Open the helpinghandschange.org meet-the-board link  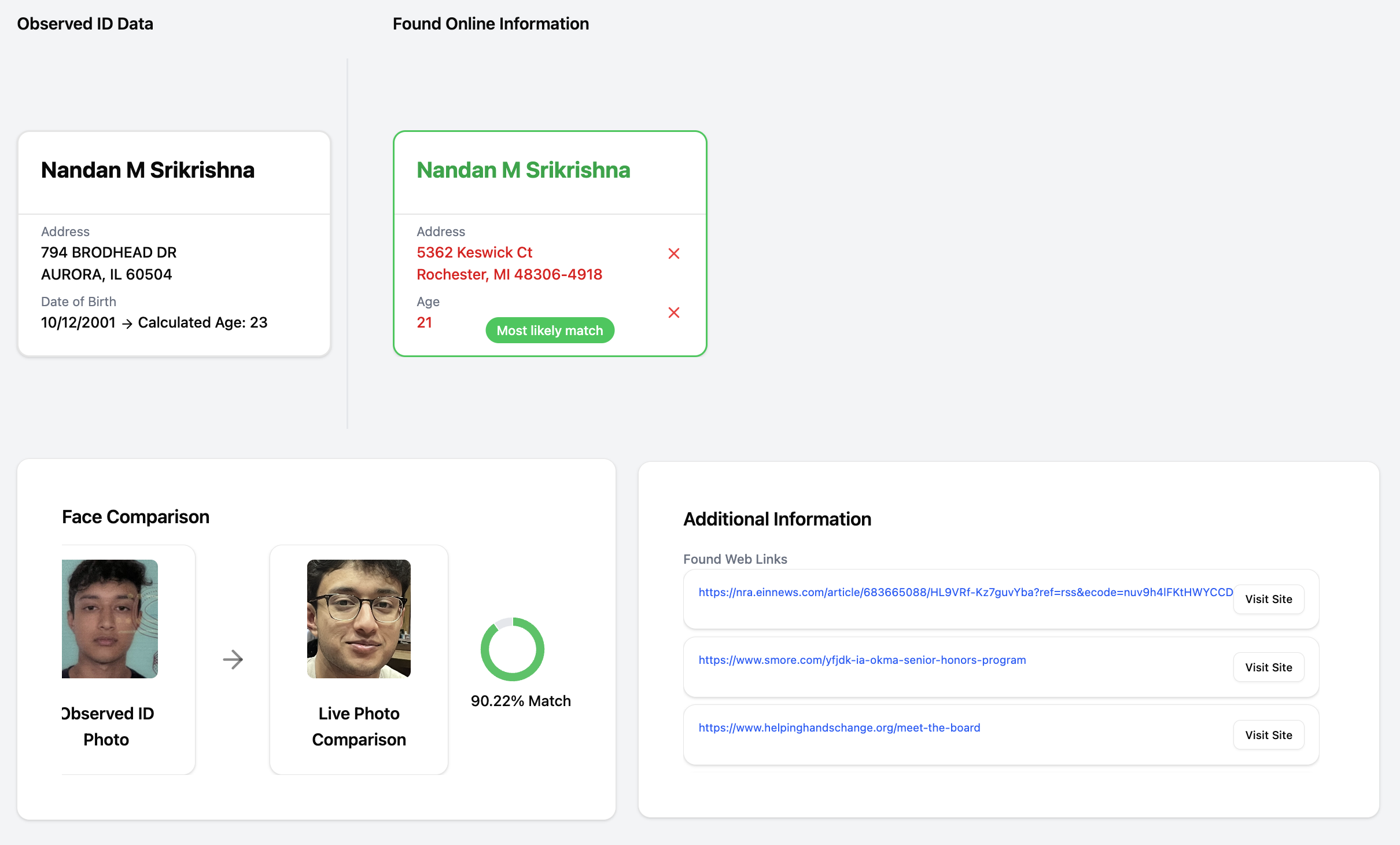click(839, 728)
